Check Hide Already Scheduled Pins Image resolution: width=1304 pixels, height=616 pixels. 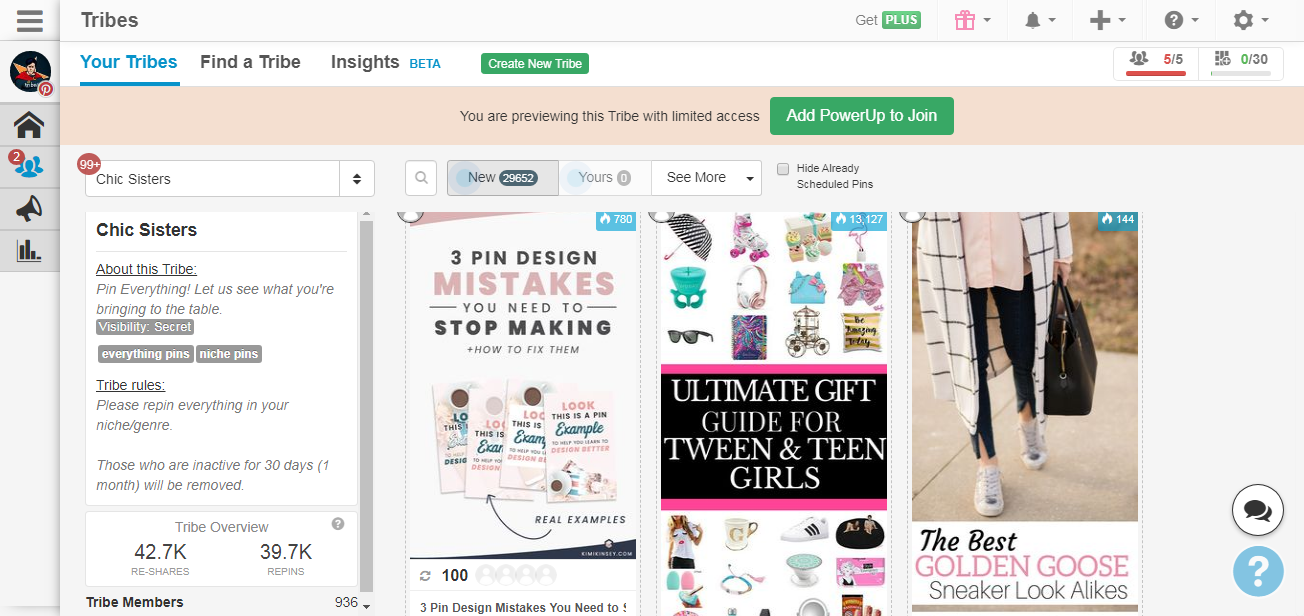783,169
